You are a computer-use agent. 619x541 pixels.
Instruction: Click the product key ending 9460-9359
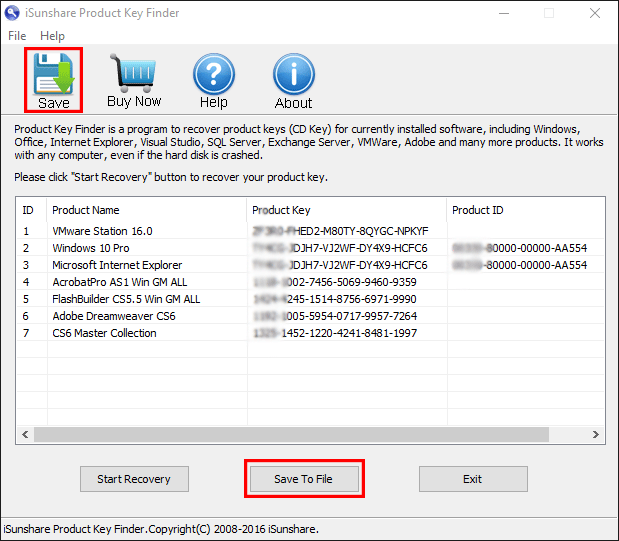[335, 282]
